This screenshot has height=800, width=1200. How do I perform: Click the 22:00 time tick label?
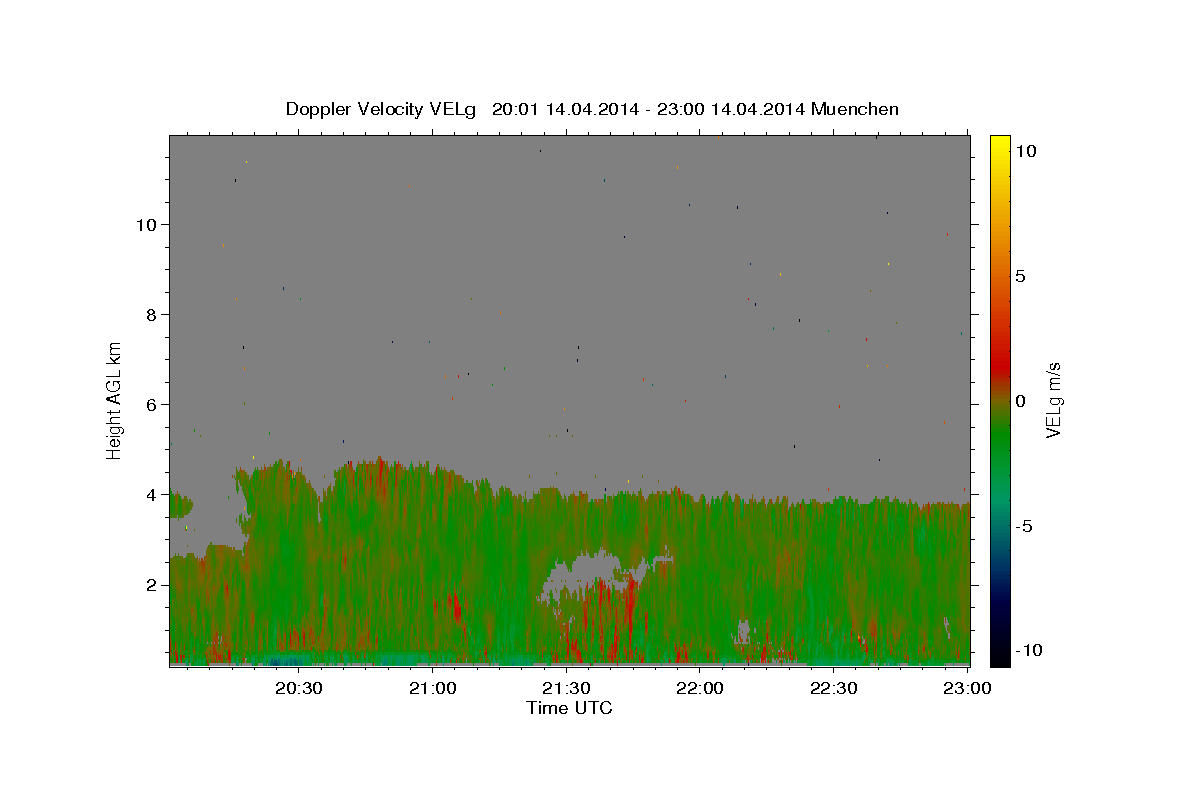(700, 688)
